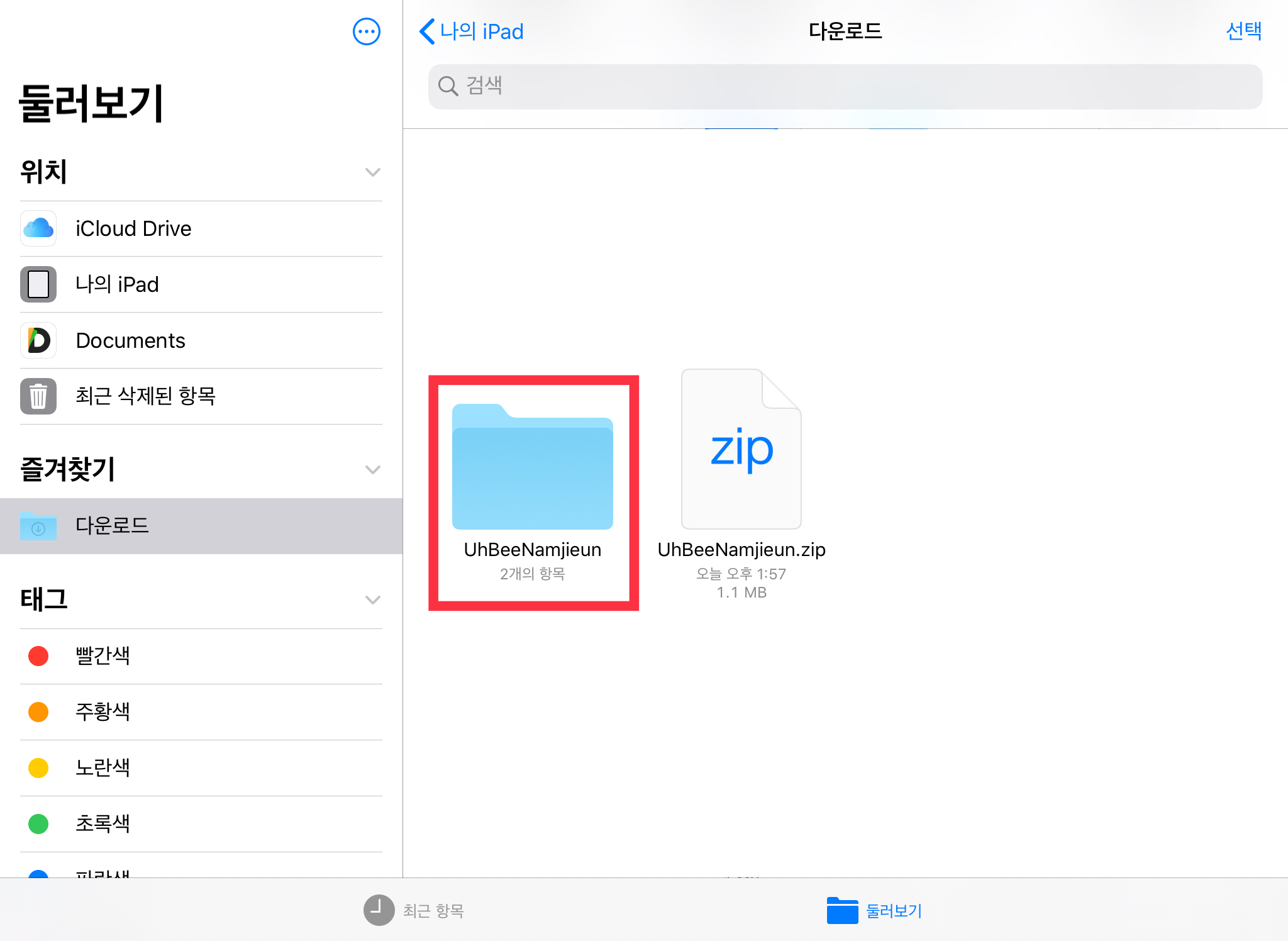Open Documents app location icon
The height and width of the screenshot is (941, 1288).
(x=38, y=340)
